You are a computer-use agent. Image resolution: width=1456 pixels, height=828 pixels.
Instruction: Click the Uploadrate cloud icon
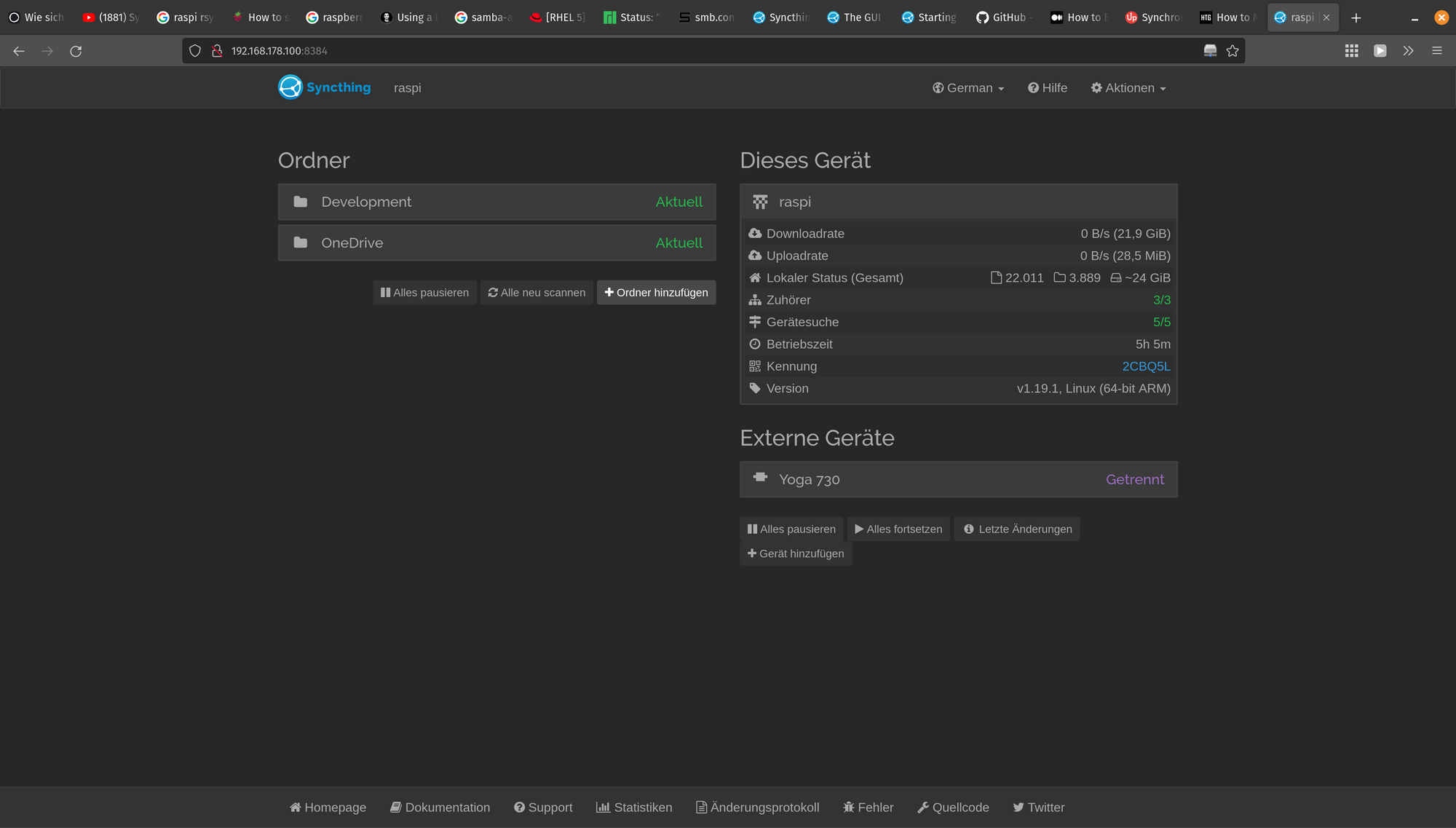755,256
